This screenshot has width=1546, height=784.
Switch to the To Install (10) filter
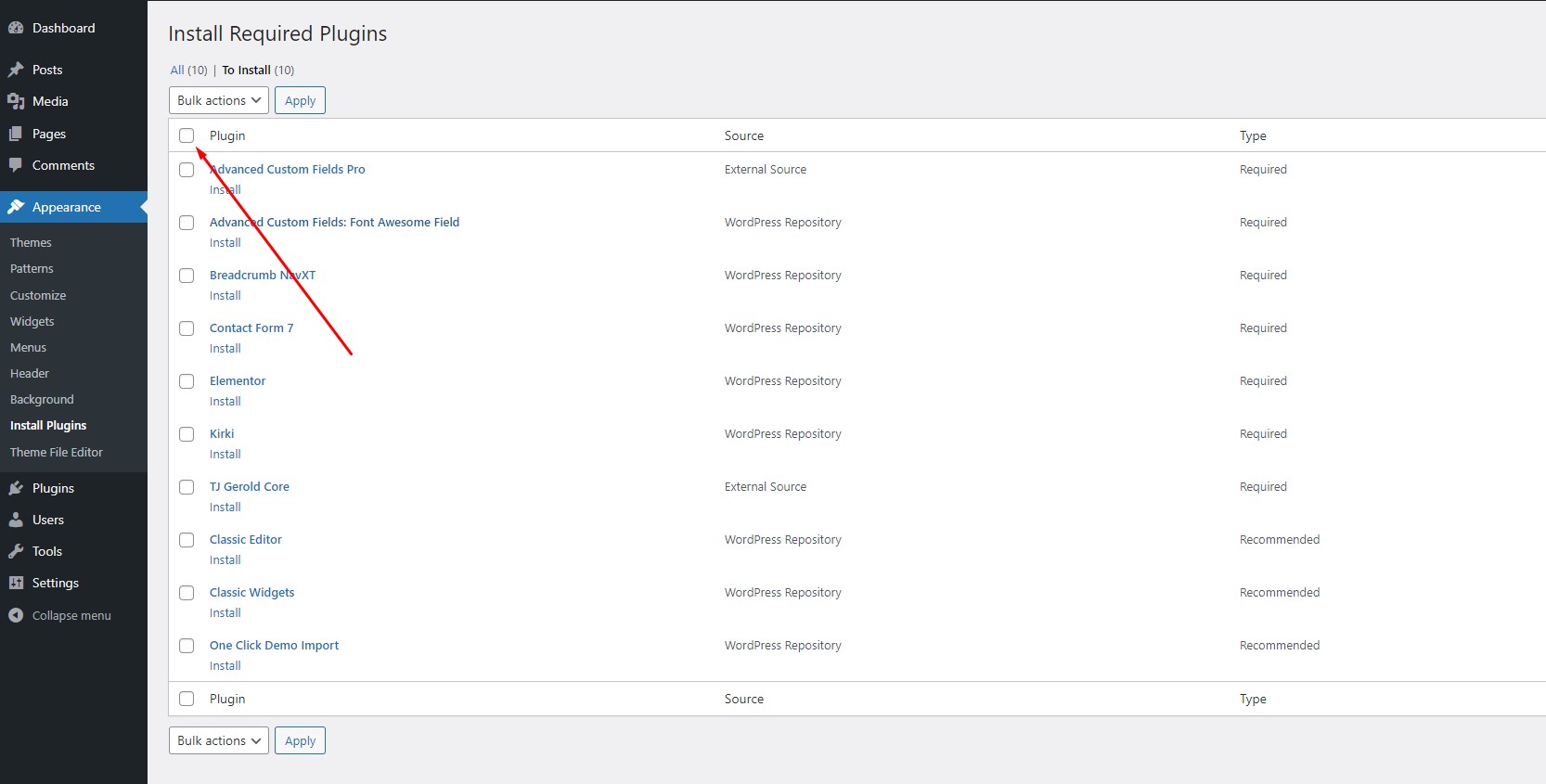(258, 70)
